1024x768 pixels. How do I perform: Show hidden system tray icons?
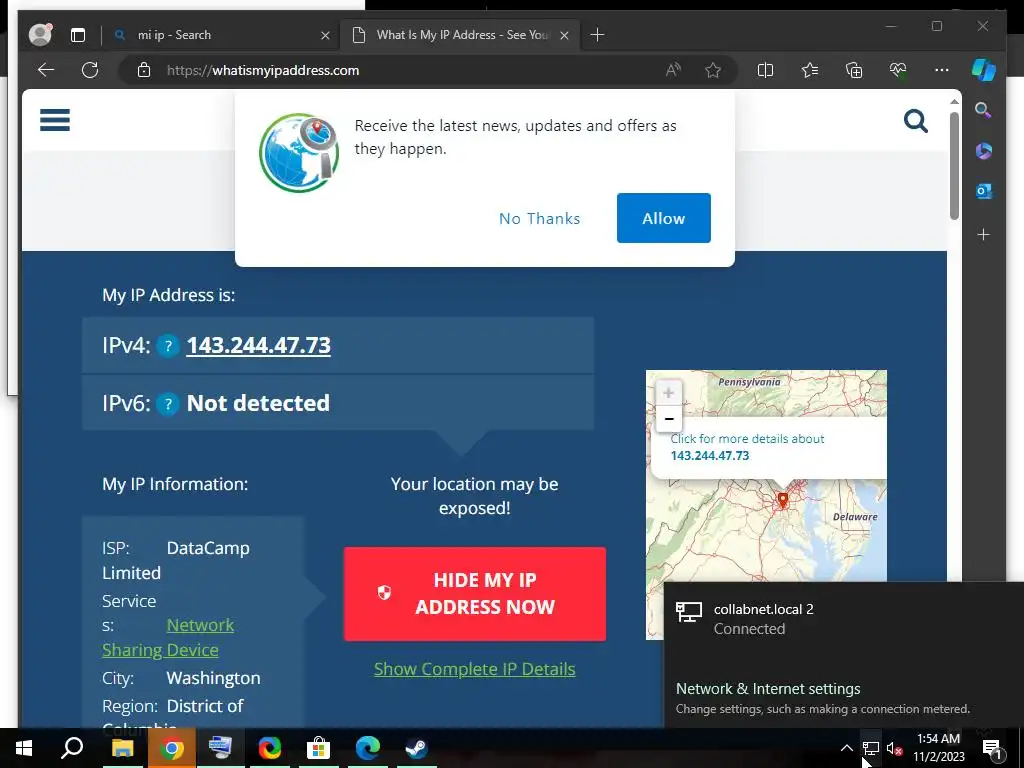pyautogui.click(x=846, y=748)
